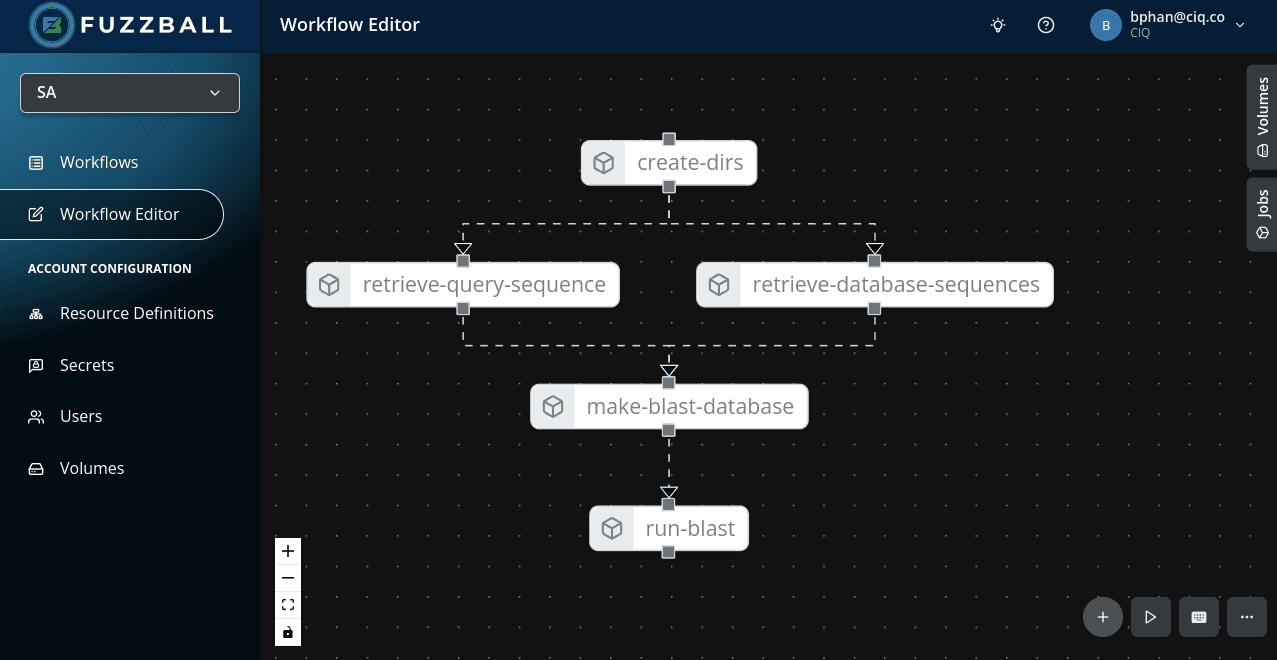
Task: Run the workflow with play button
Action: (1151, 617)
